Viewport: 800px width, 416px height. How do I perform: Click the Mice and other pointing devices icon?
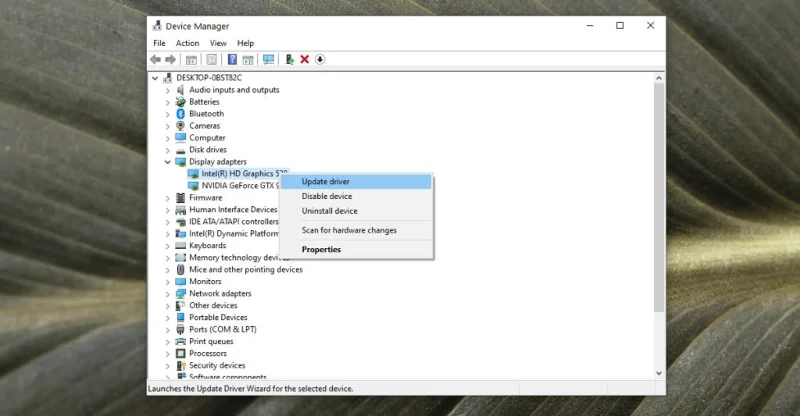click(x=181, y=270)
